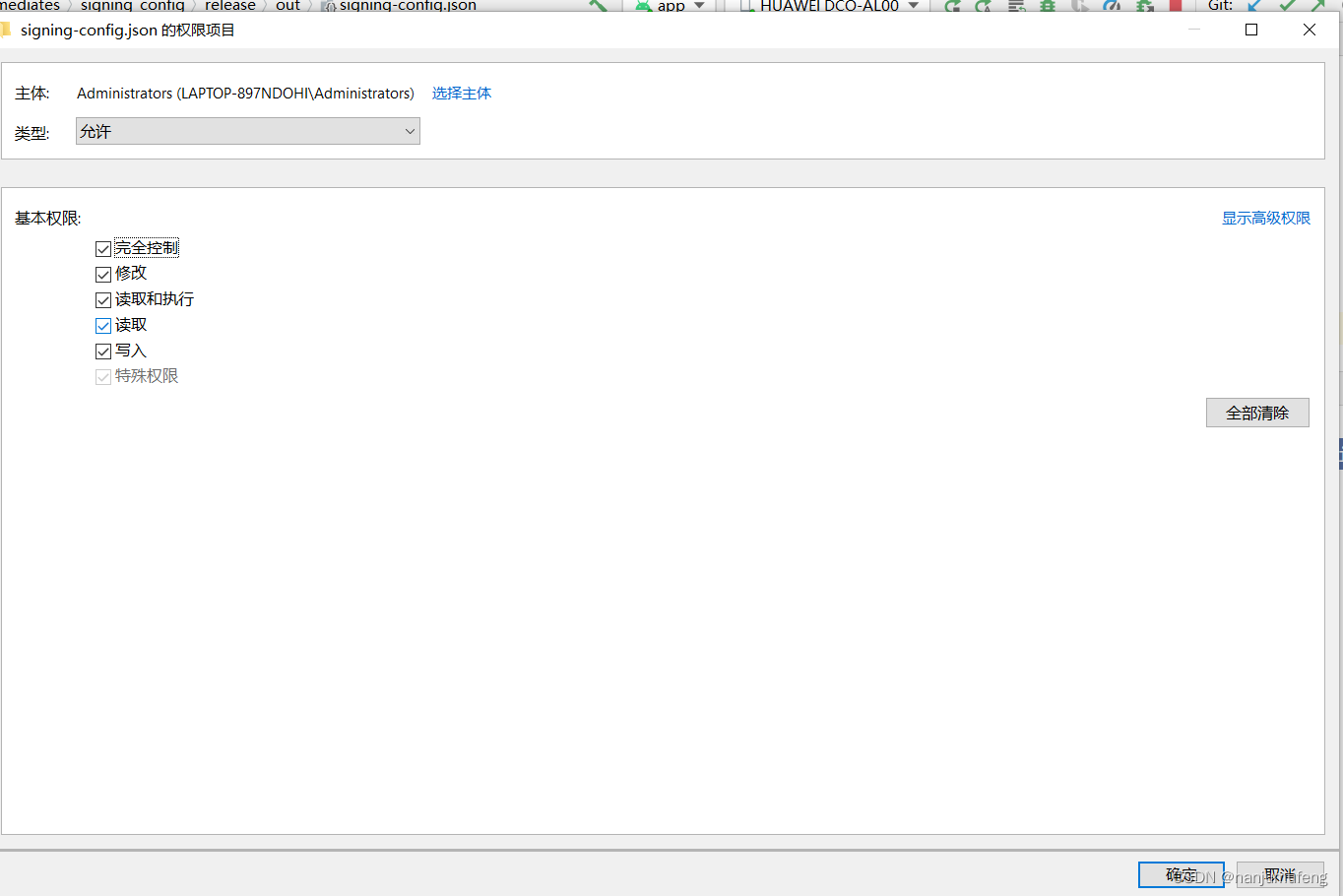
Task: Click the Git commit checkmark icon
Action: pos(1287,6)
